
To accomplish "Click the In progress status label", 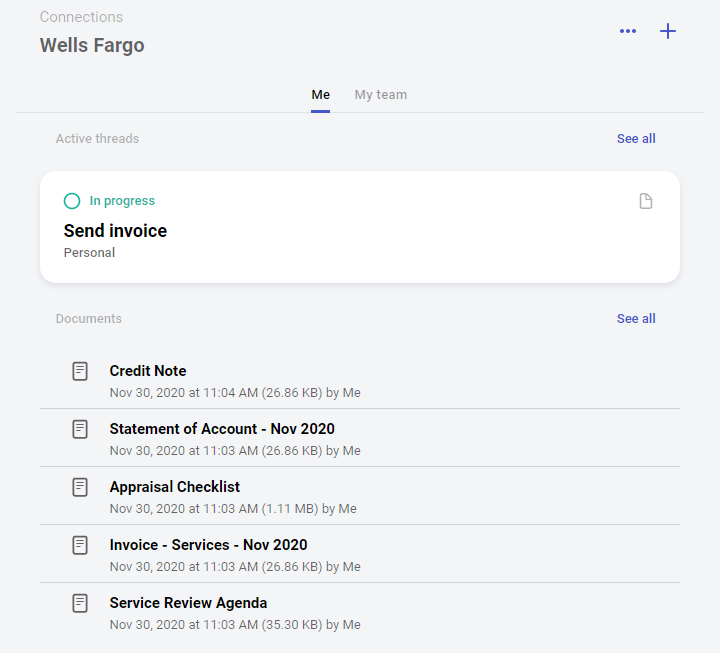I will [x=122, y=201].
